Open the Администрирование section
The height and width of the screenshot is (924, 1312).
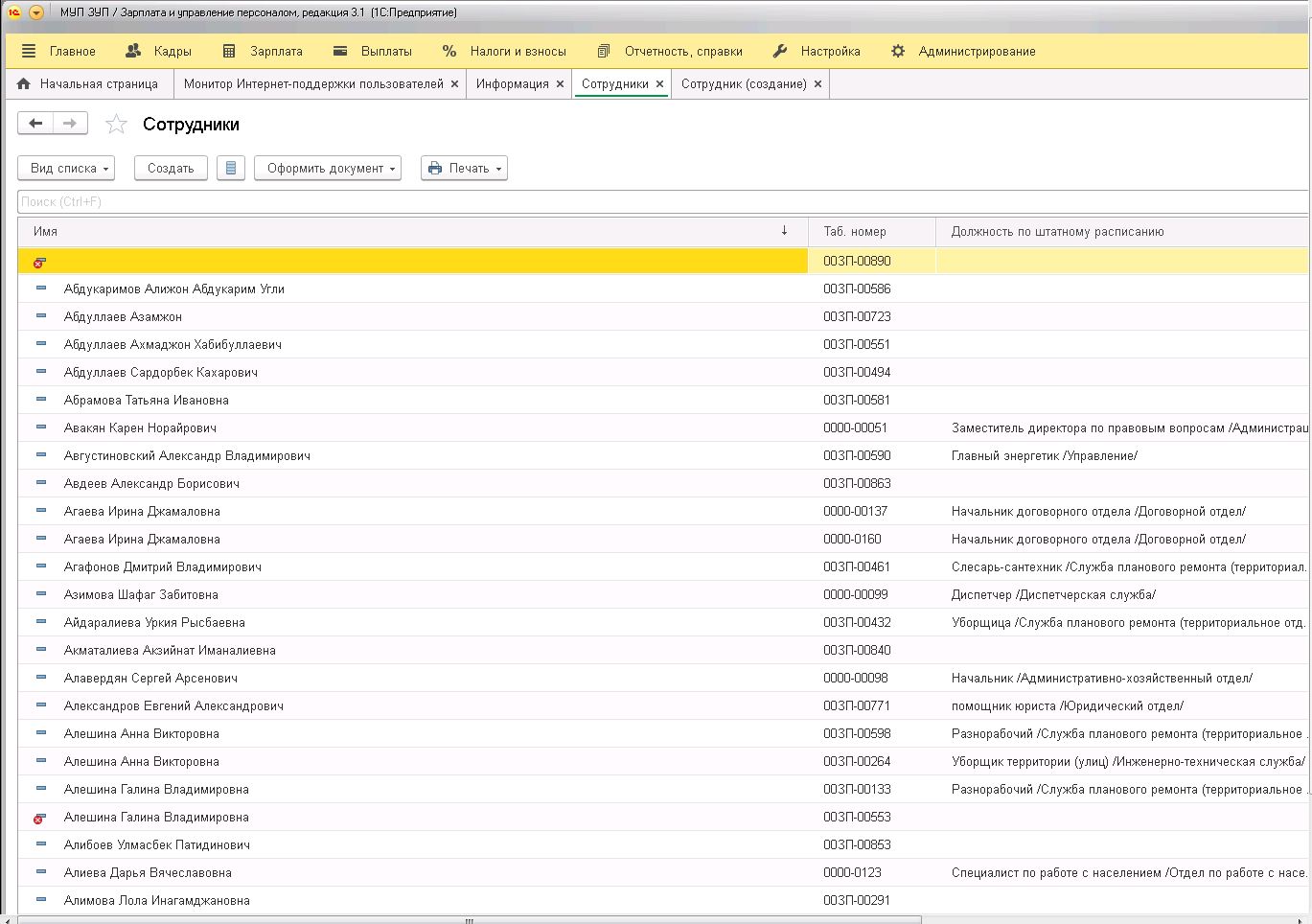pos(963,51)
